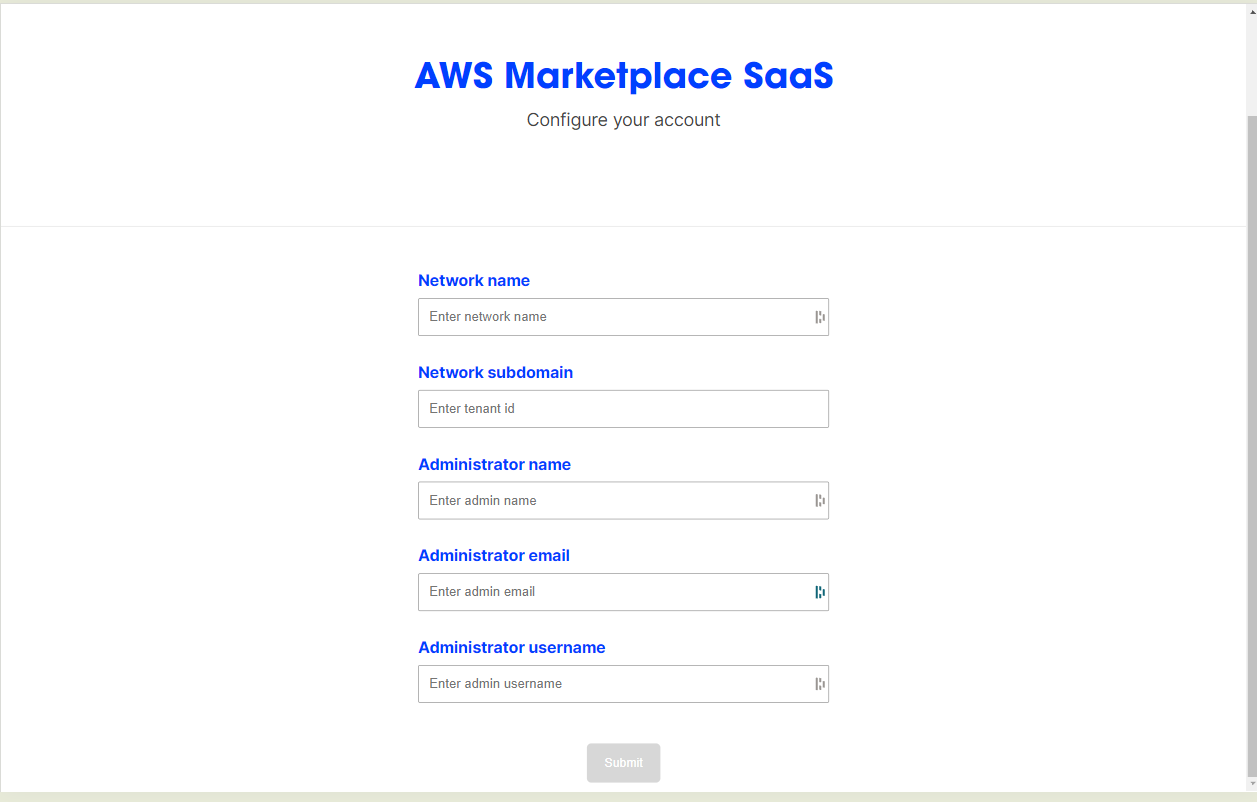The height and width of the screenshot is (802, 1257).
Task: Click the Configure your account subtitle
Action: point(623,119)
